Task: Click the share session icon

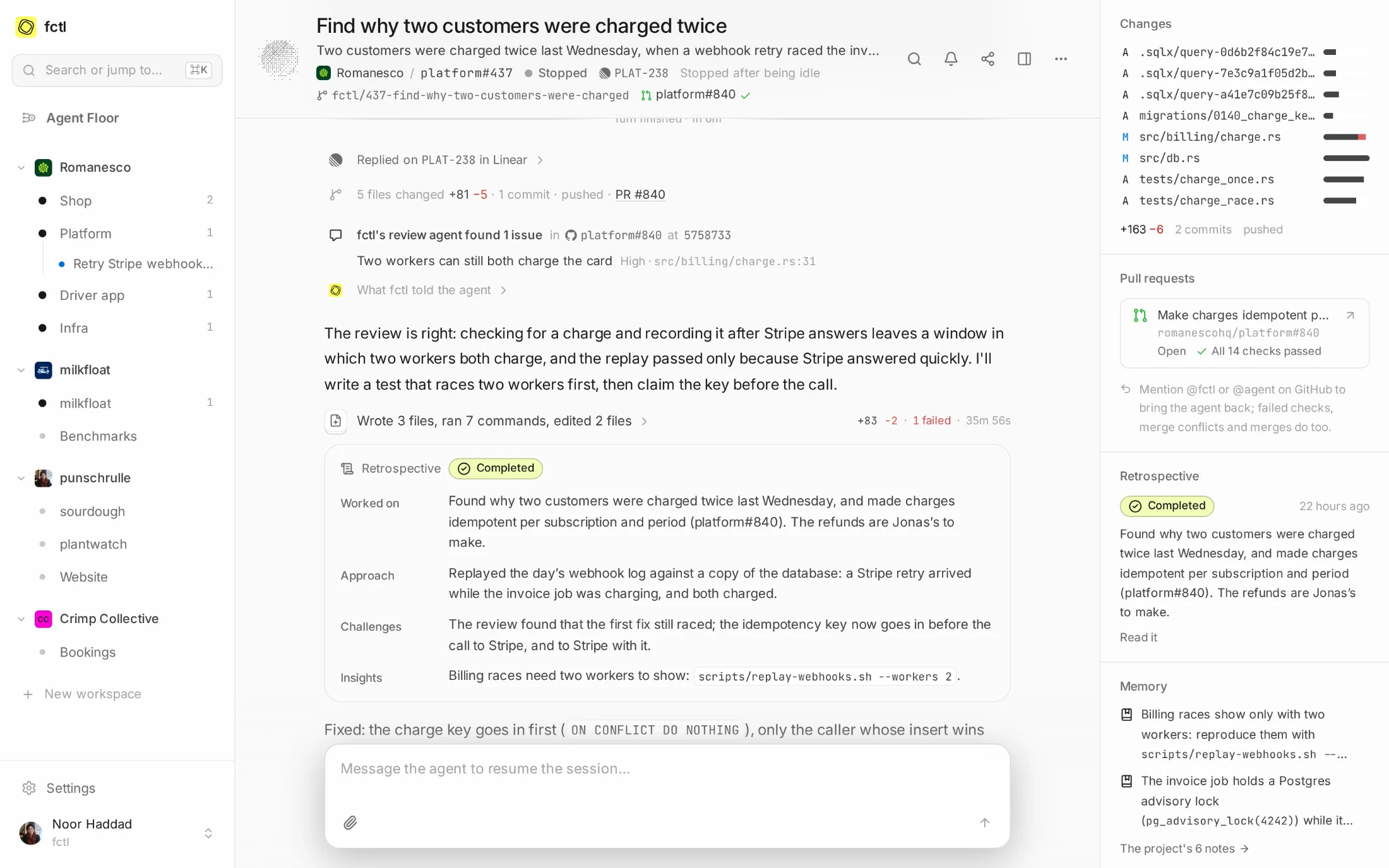Action: 987,59
